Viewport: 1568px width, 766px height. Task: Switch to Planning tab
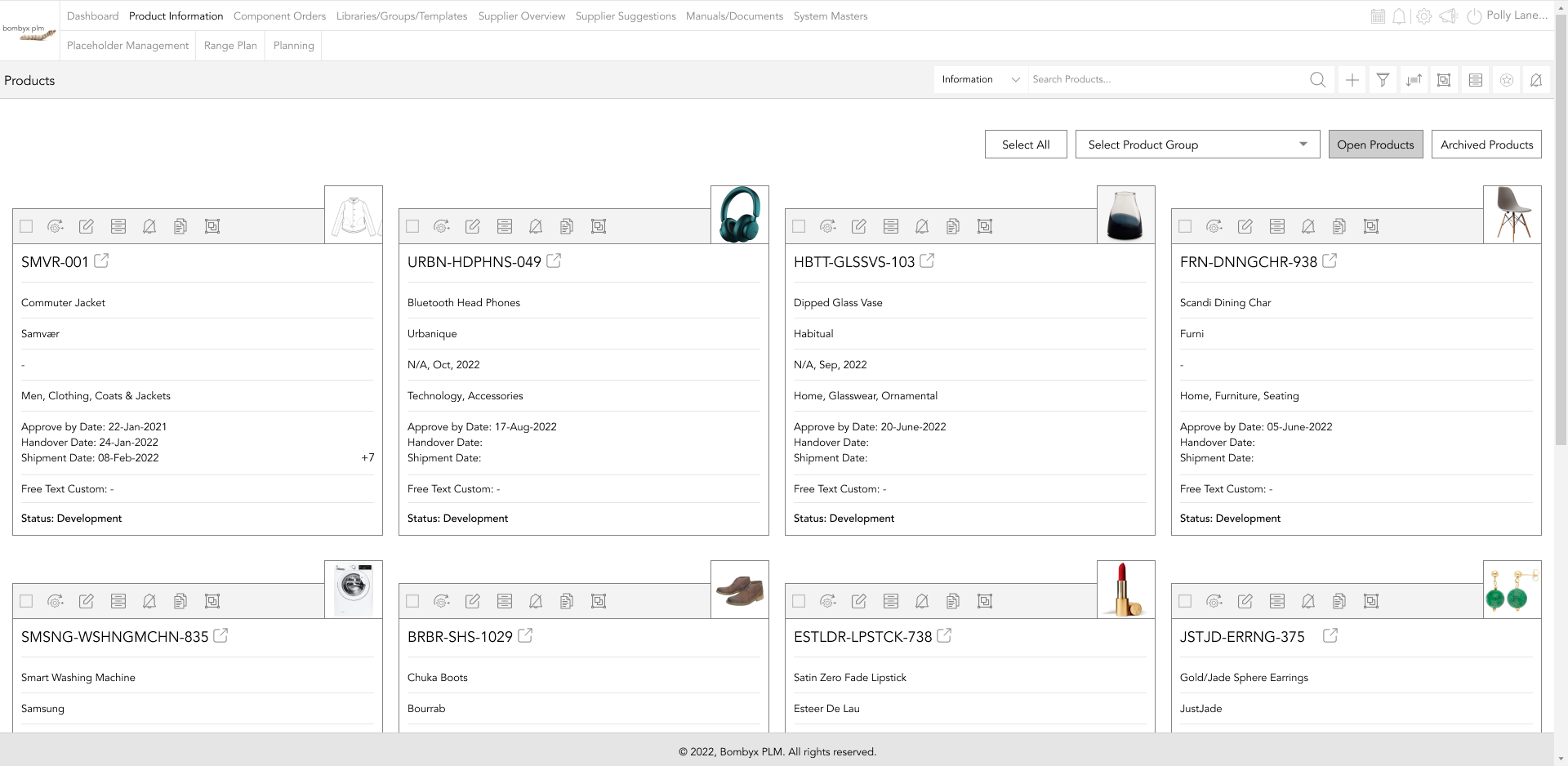click(294, 46)
